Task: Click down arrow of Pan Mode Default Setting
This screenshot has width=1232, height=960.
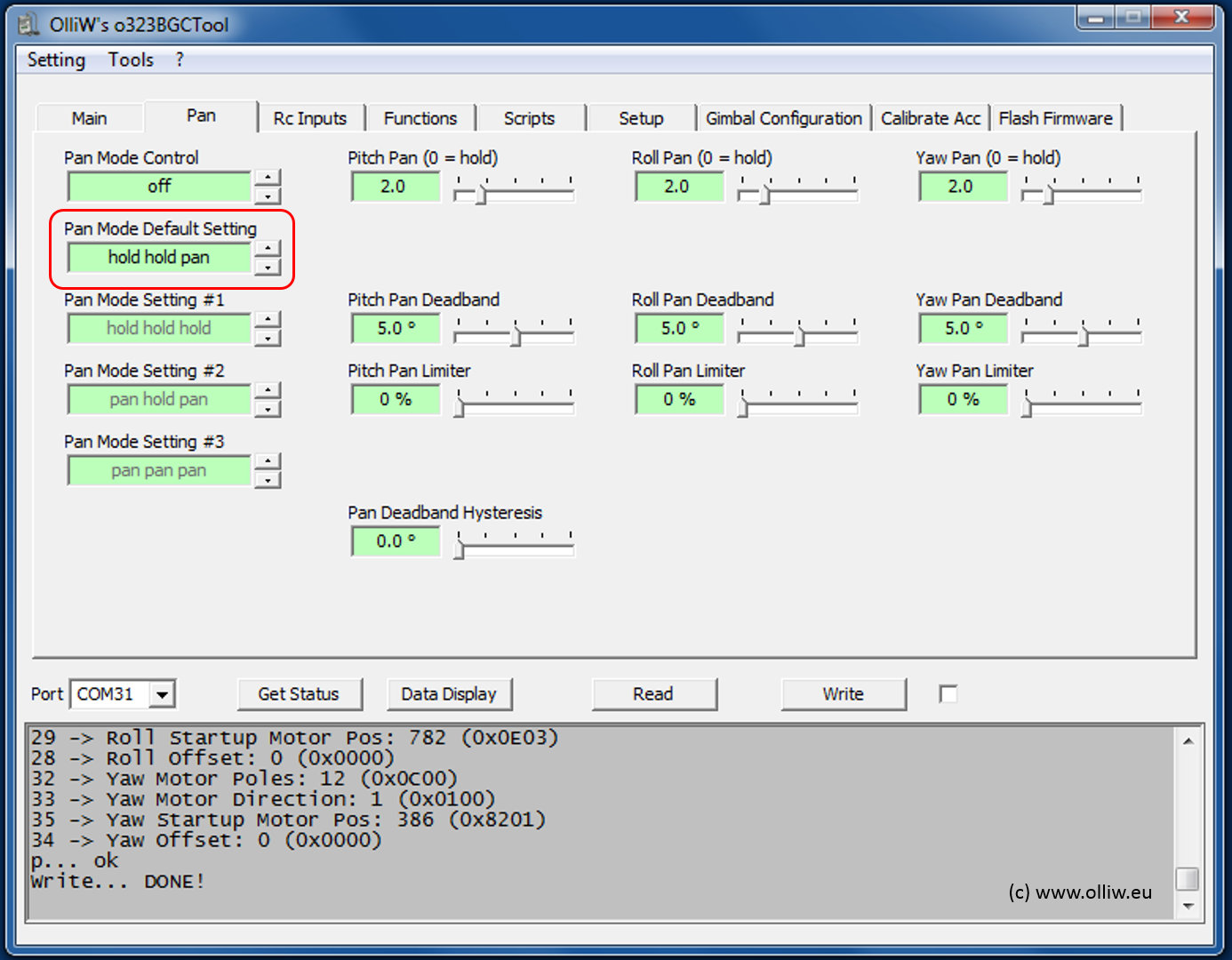Action: [268, 268]
